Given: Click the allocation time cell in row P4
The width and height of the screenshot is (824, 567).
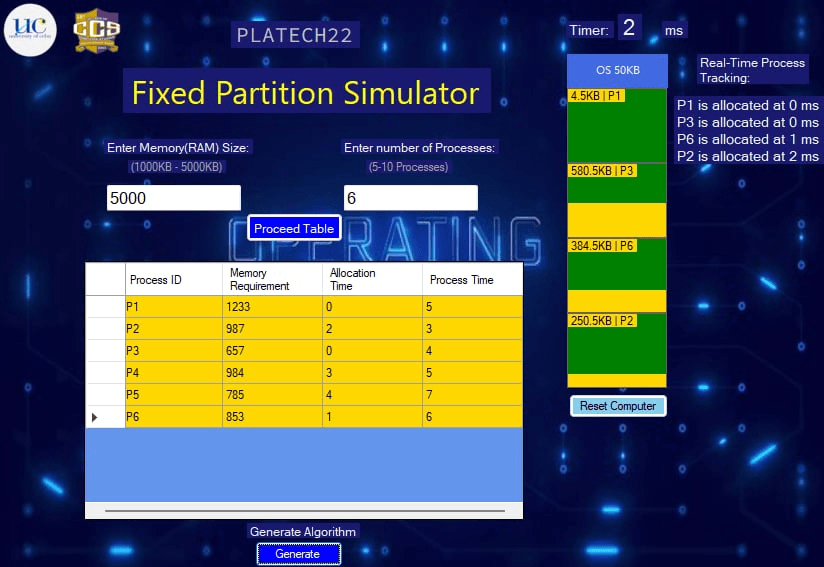Looking at the screenshot, I should 372,373.
